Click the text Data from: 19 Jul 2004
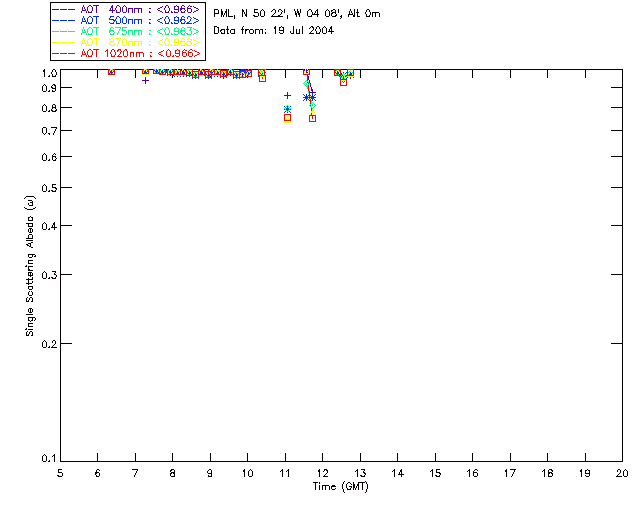The width and height of the screenshot is (640, 512). coord(273,31)
